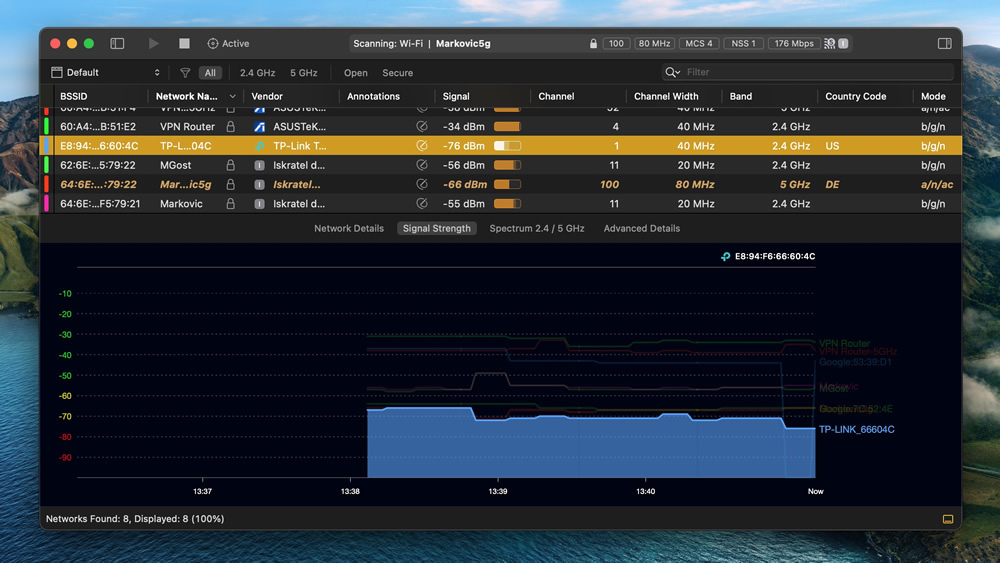Click into the Filter search field
The height and width of the screenshot is (563, 1000).
point(816,72)
